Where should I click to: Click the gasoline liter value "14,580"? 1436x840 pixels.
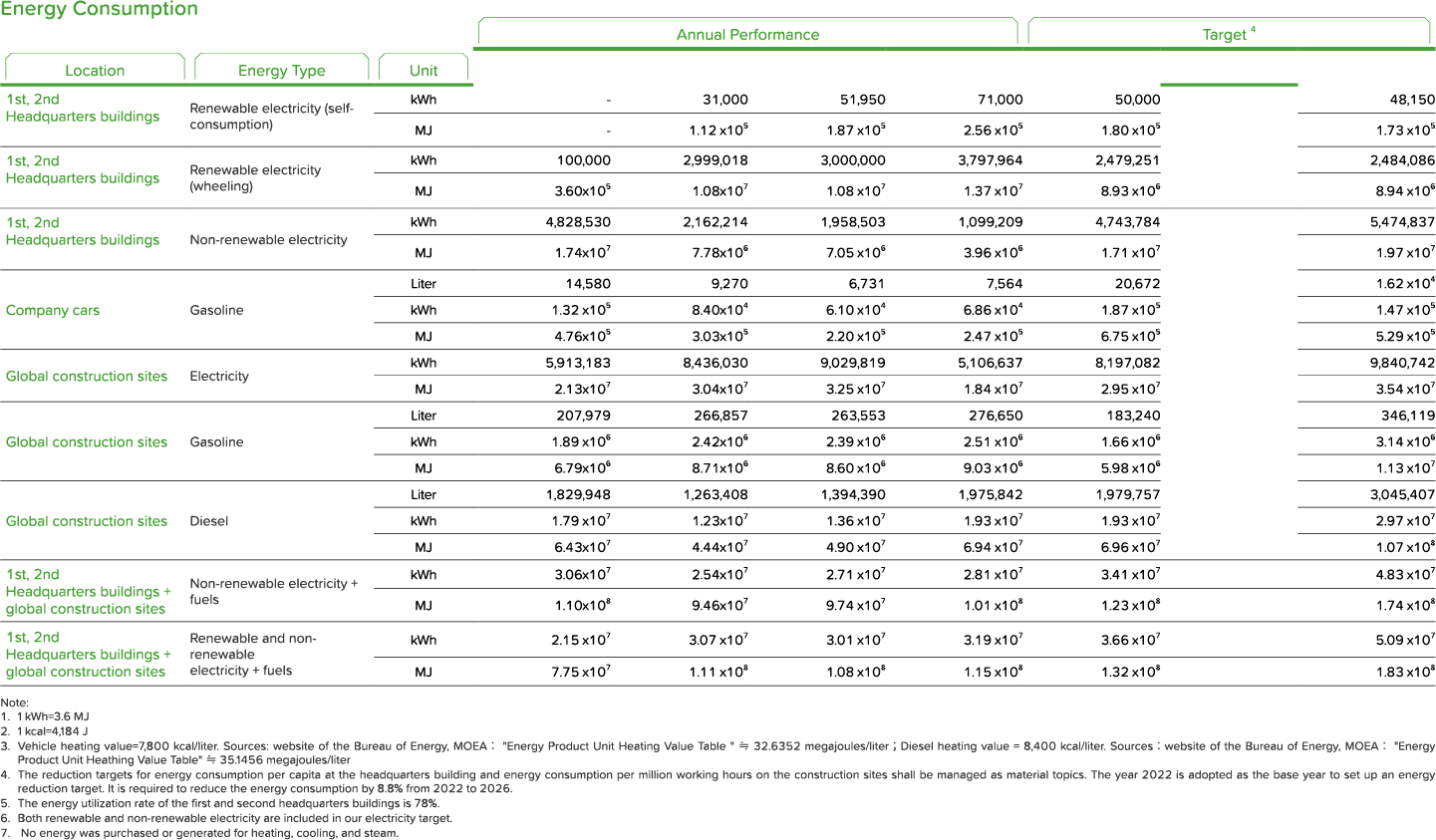pyautogui.click(x=588, y=284)
